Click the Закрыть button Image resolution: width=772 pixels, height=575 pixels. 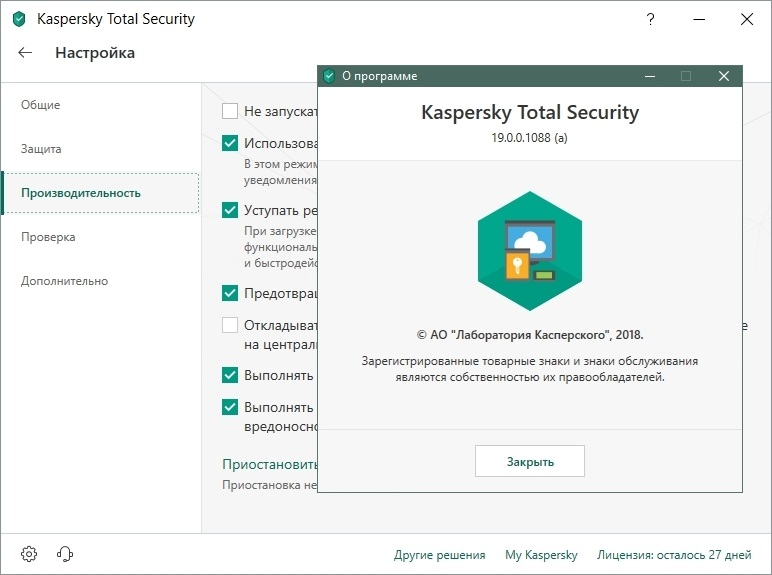(x=530, y=461)
